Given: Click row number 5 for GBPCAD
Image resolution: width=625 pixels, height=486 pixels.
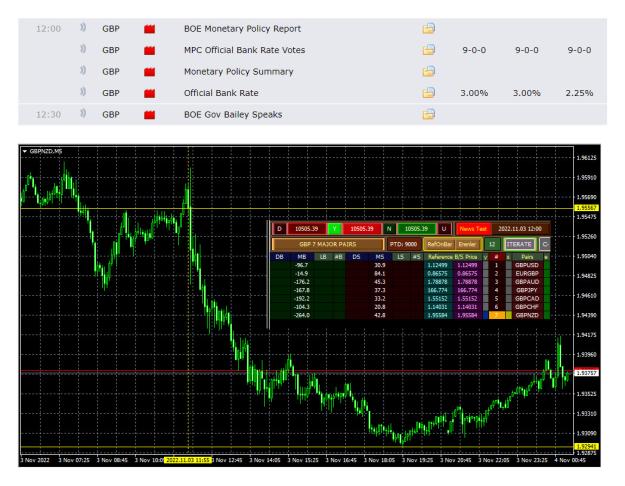Looking at the screenshot, I should click(496, 299).
